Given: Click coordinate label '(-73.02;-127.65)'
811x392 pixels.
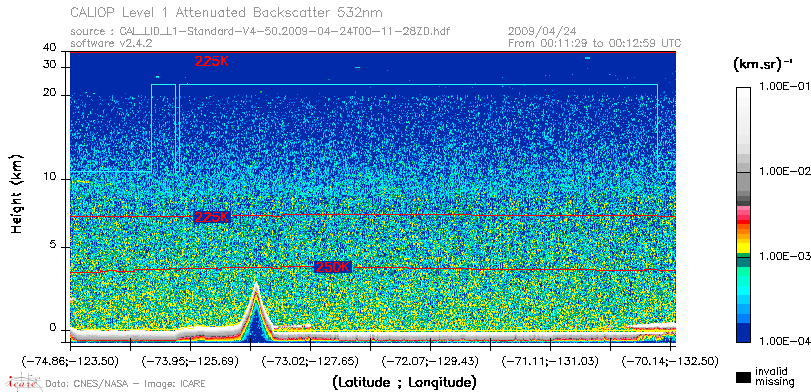Looking at the screenshot, I should 309,360.
